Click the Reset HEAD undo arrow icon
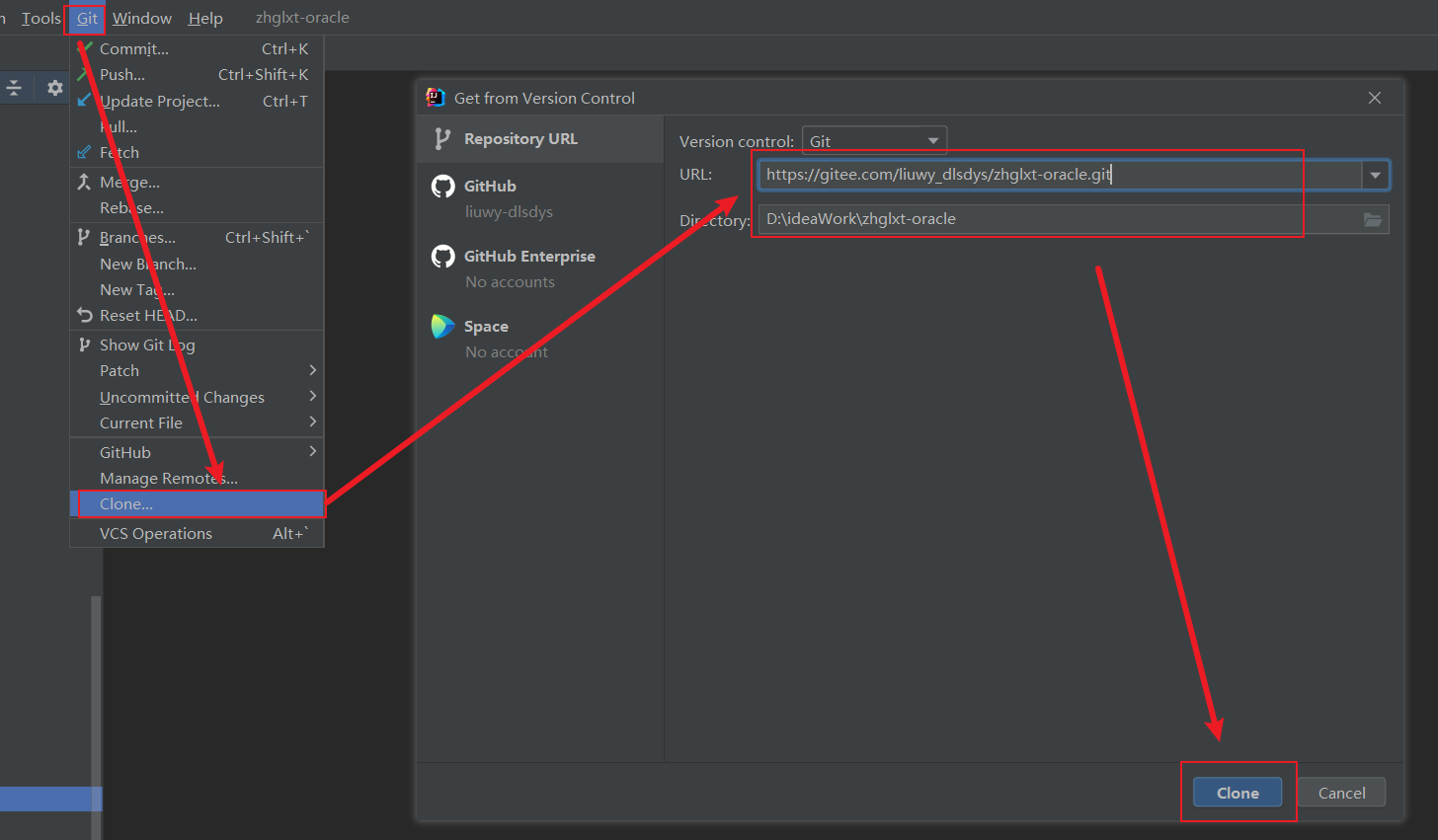 point(85,315)
